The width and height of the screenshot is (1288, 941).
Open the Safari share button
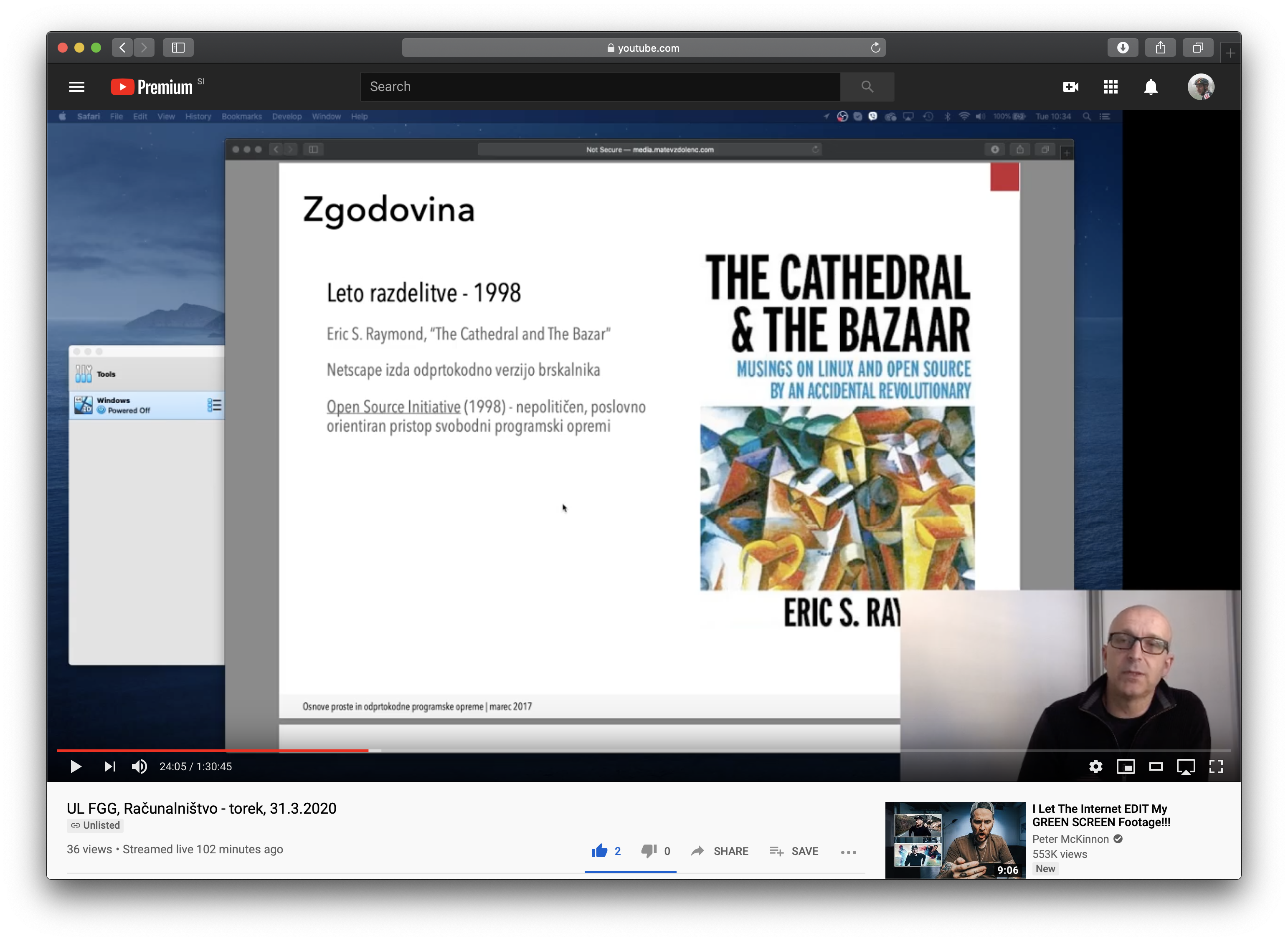1160,48
